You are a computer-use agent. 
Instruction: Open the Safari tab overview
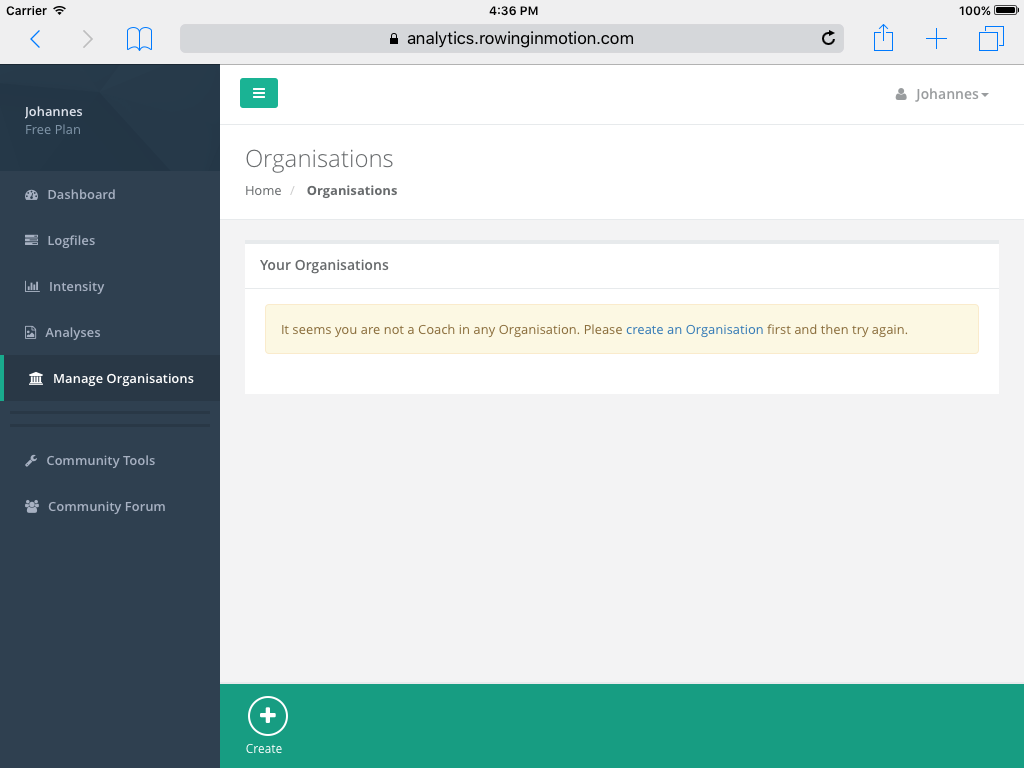click(991, 38)
